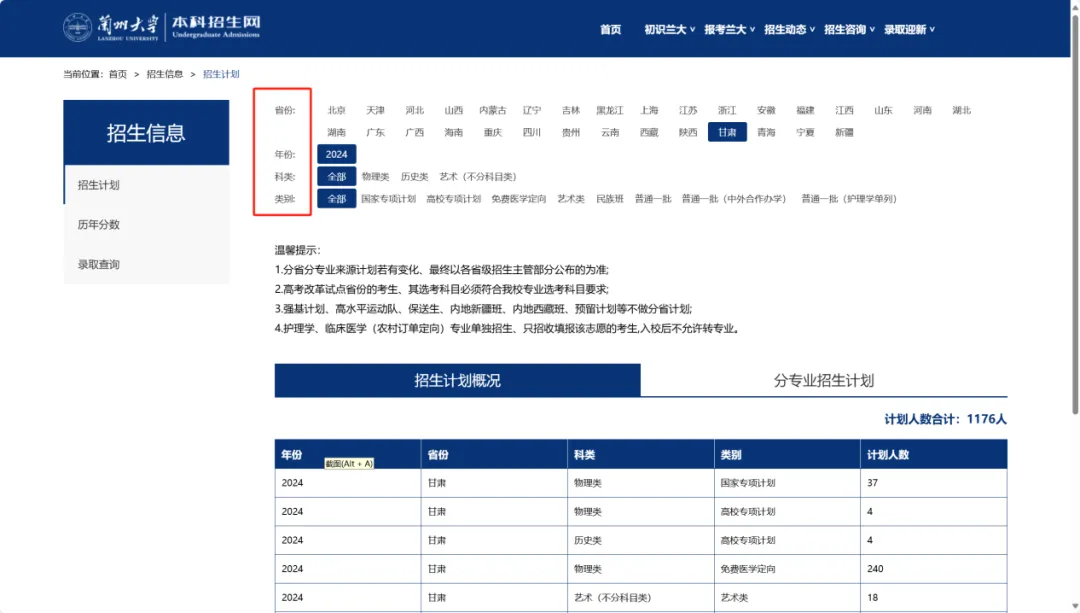Open 历年分数 in the sidebar

[x=99, y=225]
